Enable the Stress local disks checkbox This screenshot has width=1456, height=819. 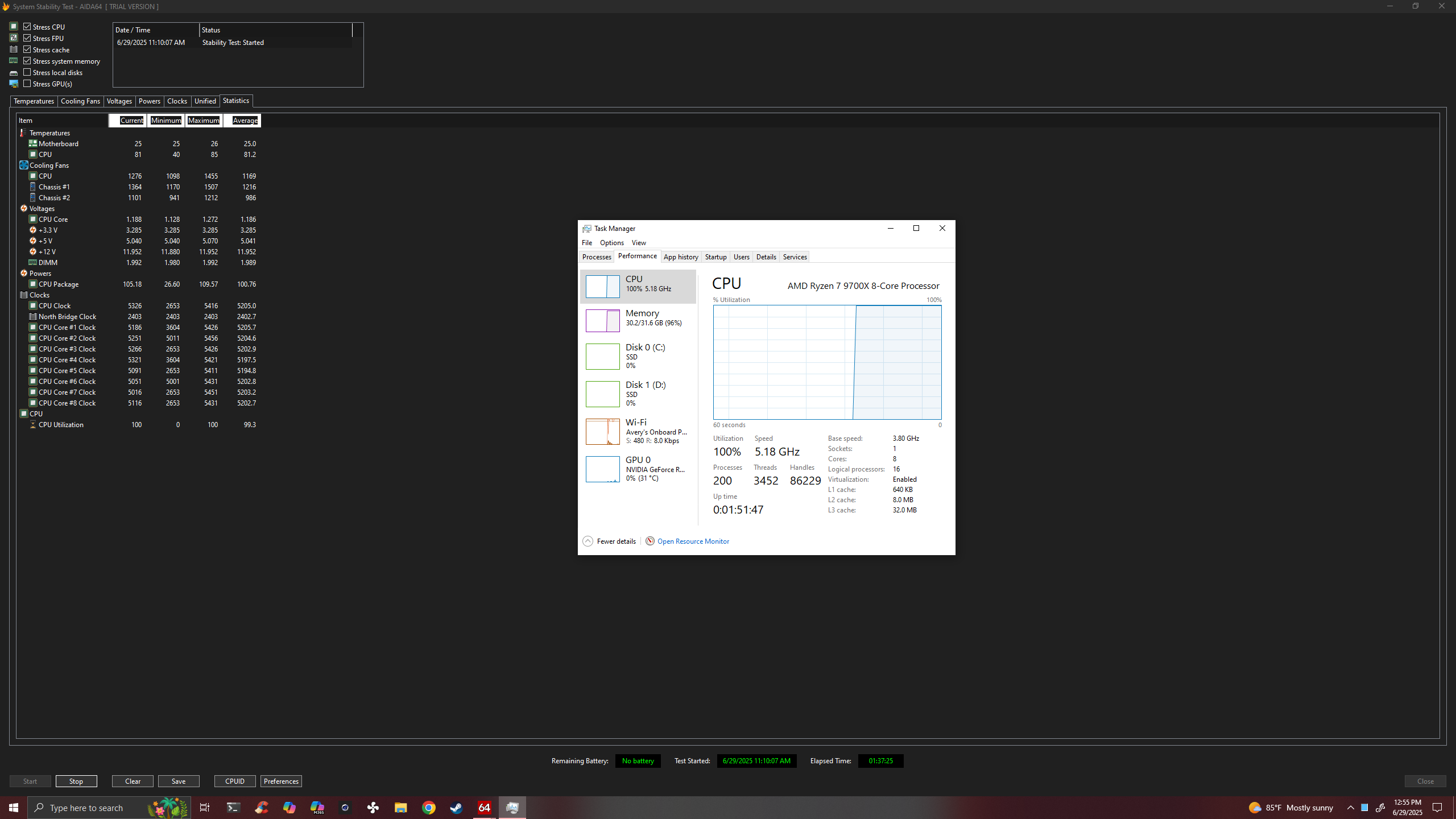(x=27, y=72)
